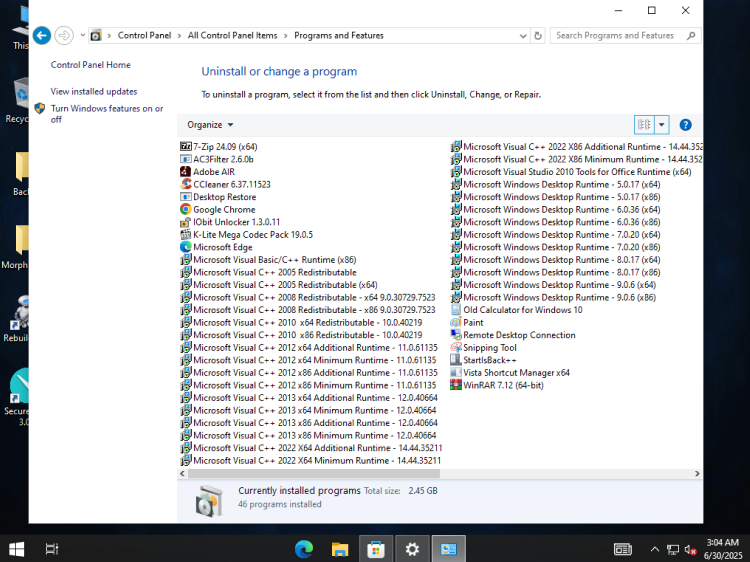Open File Explorer from the taskbar
The height and width of the screenshot is (562, 750).
[340, 549]
